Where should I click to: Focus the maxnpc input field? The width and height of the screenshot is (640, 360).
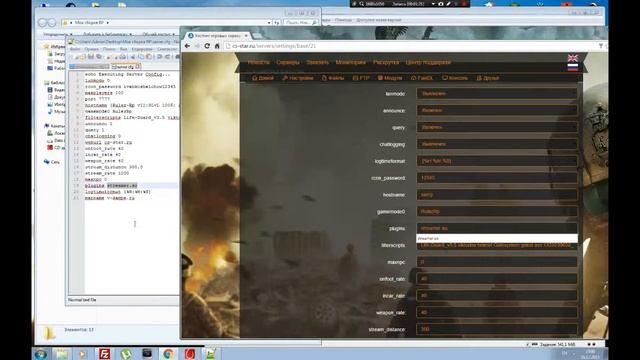(497, 262)
